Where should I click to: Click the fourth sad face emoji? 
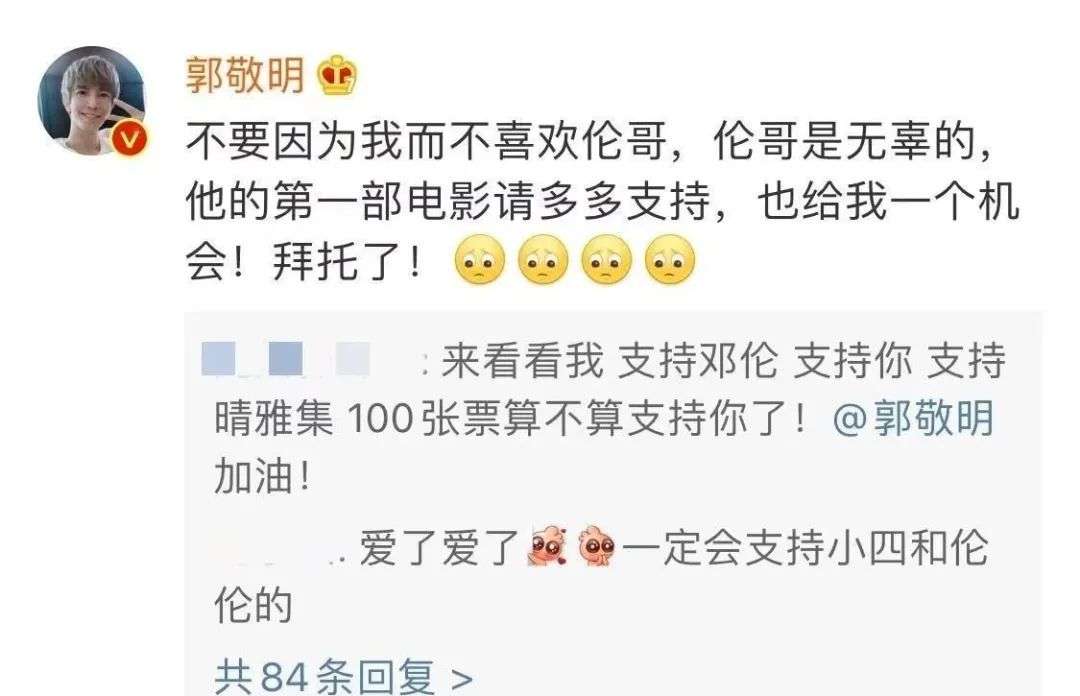tap(670, 260)
